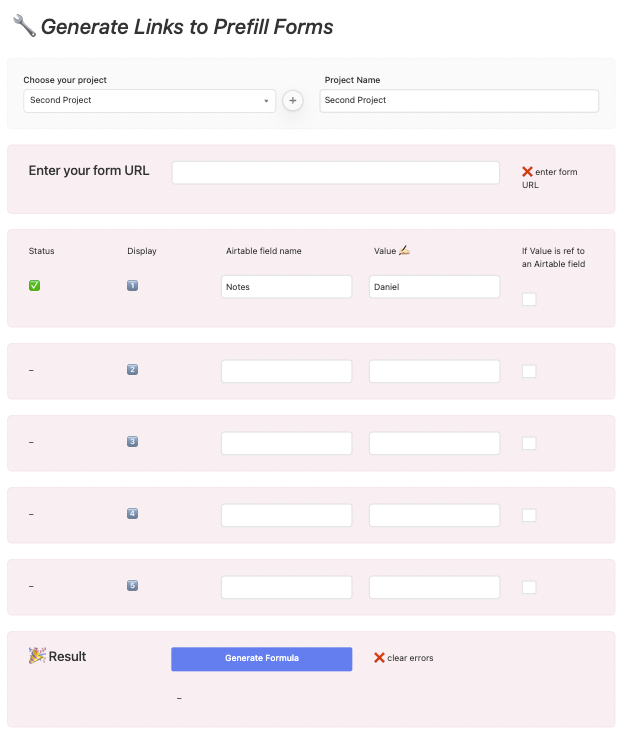
Task: Click the number 4 display icon
Action: pyautogui.click(x=133, y=514)
